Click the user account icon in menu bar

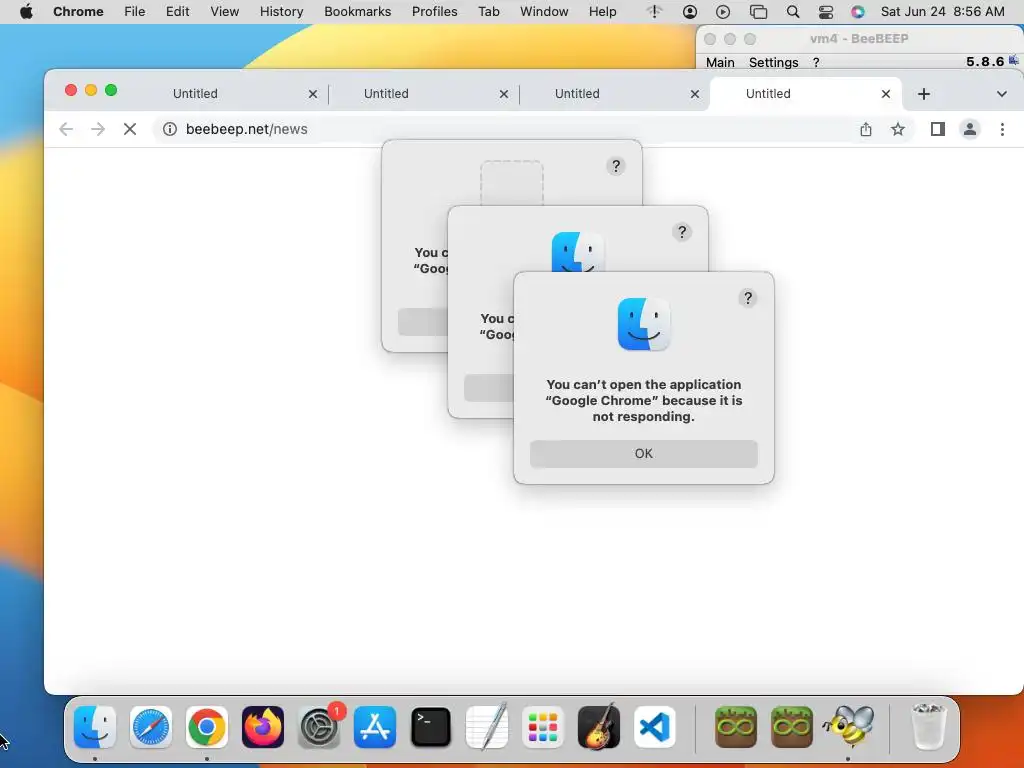pyautogui.click(x=690, y=12)
